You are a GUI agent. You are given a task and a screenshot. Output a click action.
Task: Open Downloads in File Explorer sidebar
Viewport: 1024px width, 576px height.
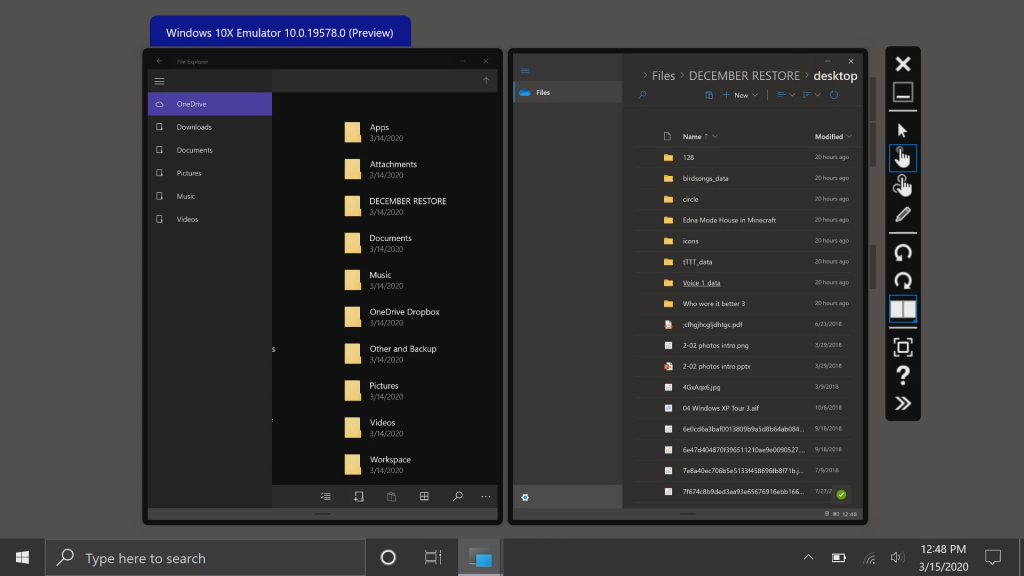tap(210, 127)
